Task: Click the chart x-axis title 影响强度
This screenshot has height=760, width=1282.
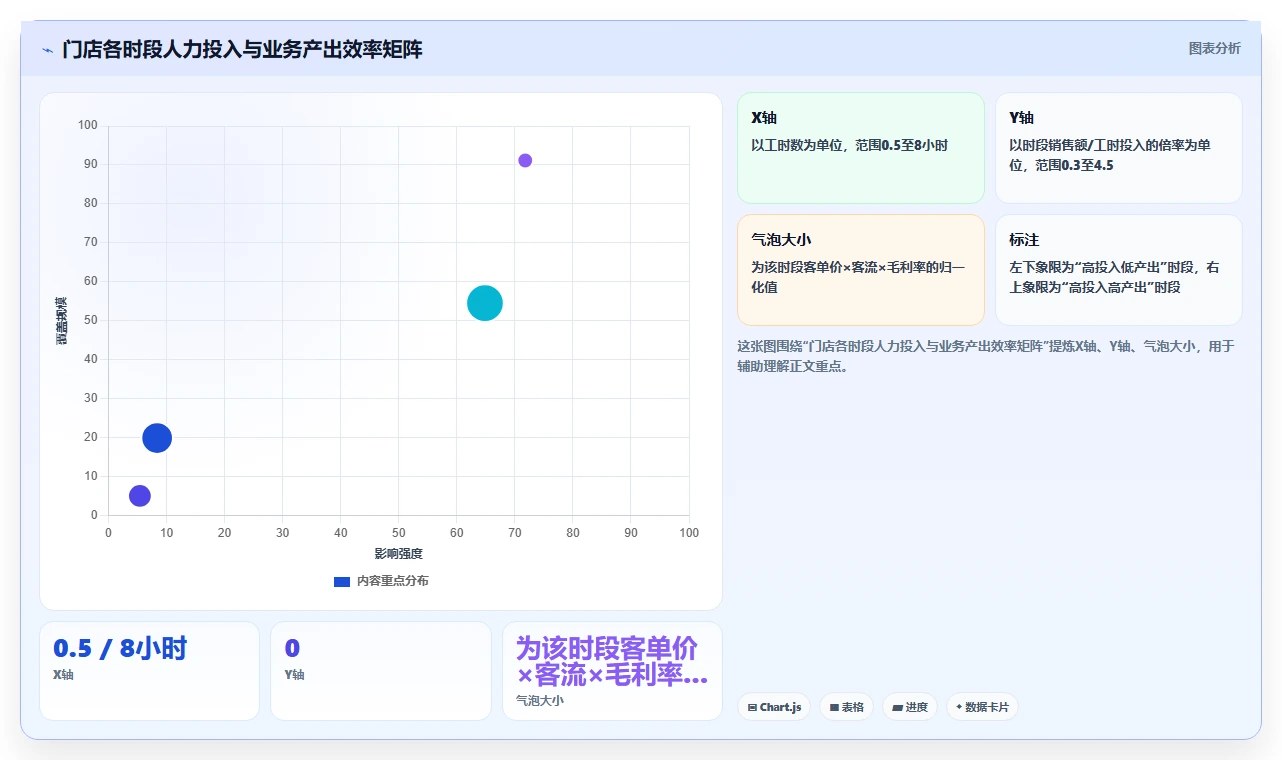Action: [399, 554]
